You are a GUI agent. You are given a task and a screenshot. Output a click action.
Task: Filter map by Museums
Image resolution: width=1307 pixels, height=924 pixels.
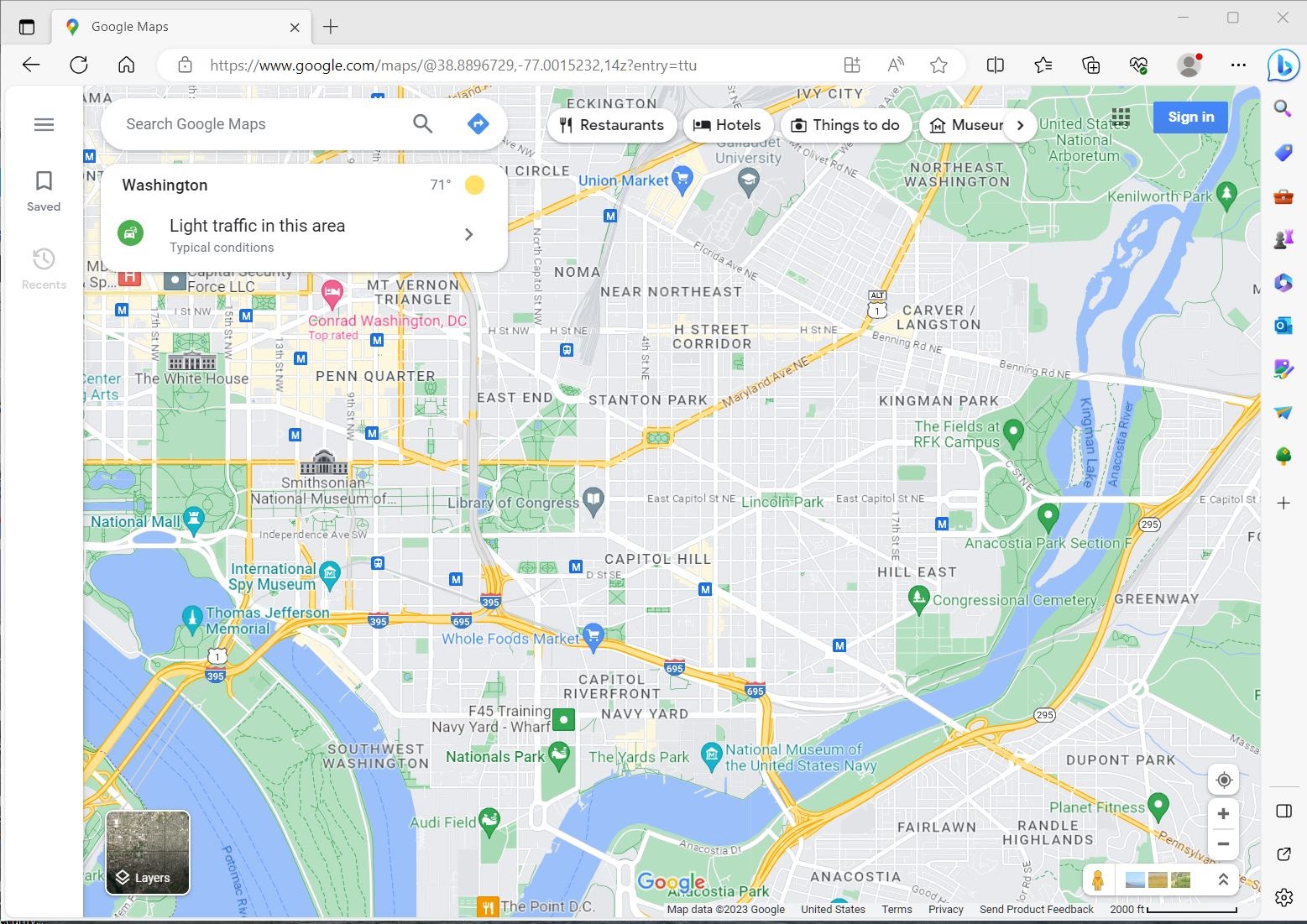click(964, 125)
